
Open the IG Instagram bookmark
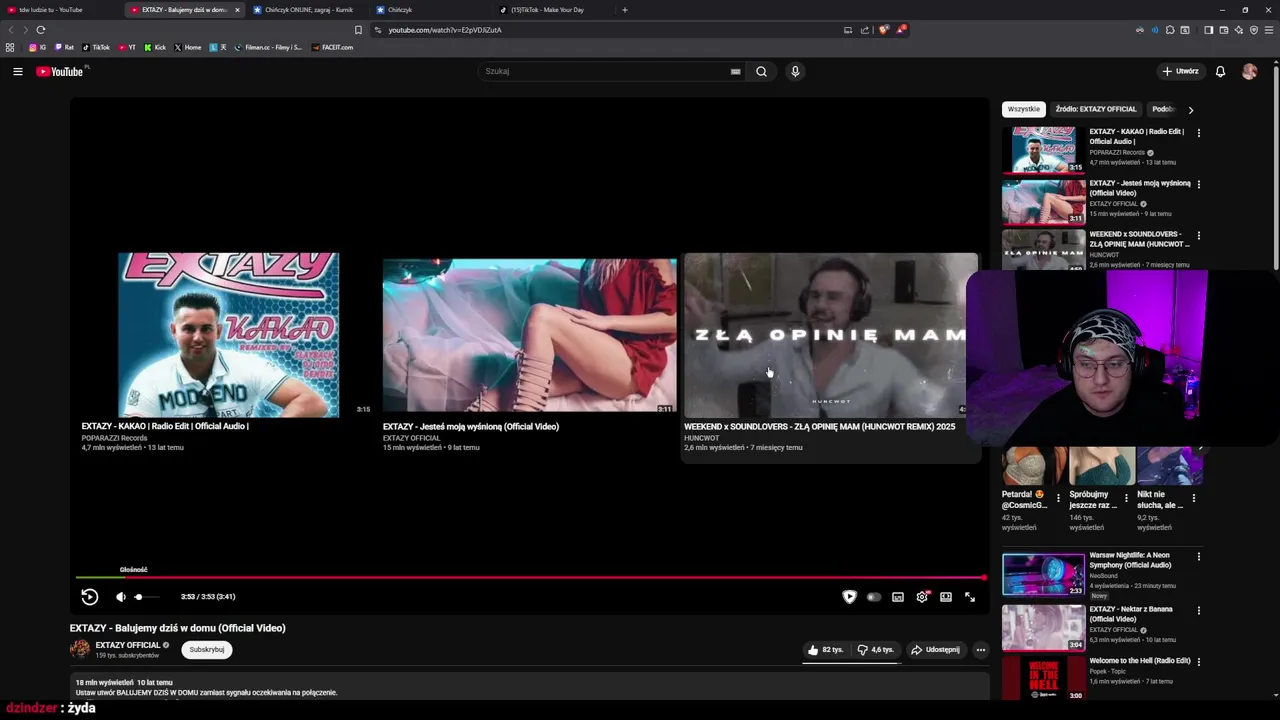[37, 47]
